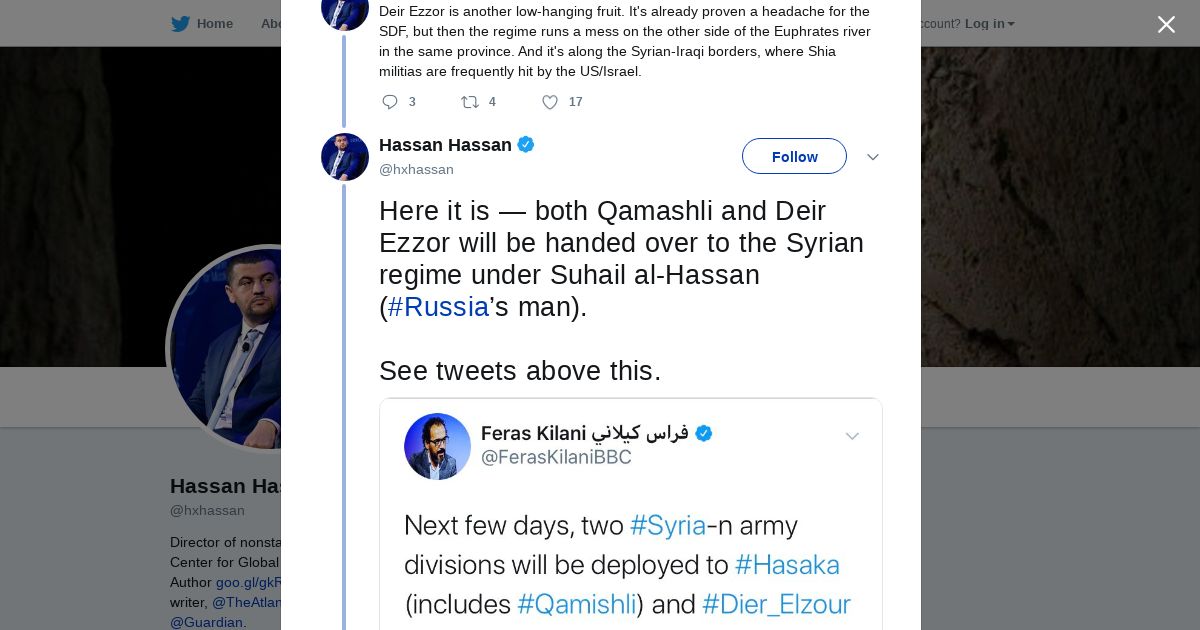The height and width of the screenshot is (630, 1200).
Task: Expand the tweet options chevron beside Follow
Action: coord(872,157)
